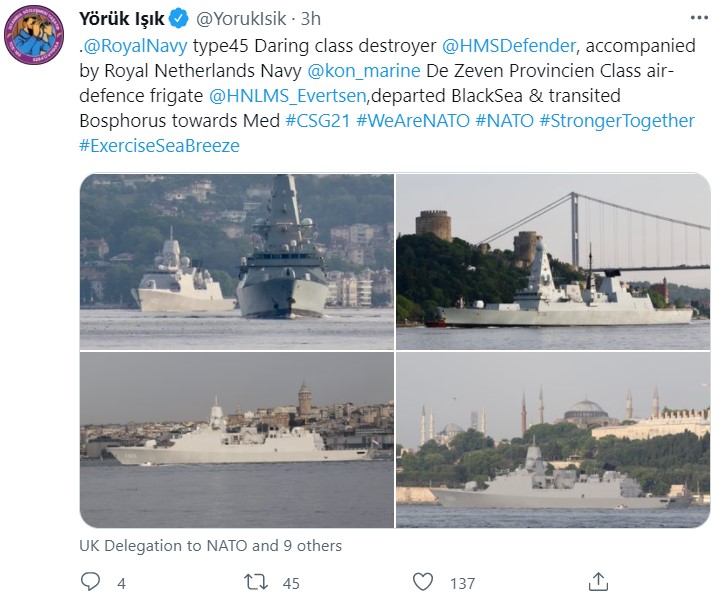This screenshot has height=599, width=724.
Task: Open the @YorukIsik handle link
Action: [x=237, y=19]
